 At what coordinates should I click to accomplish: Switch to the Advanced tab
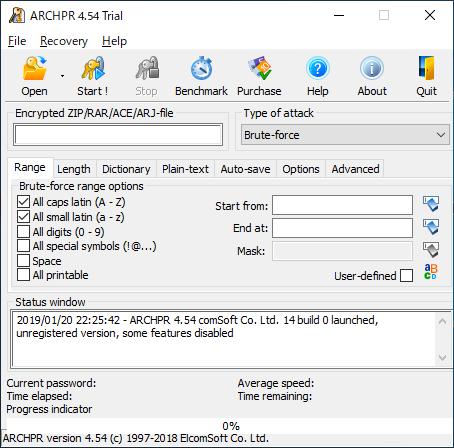355,169
